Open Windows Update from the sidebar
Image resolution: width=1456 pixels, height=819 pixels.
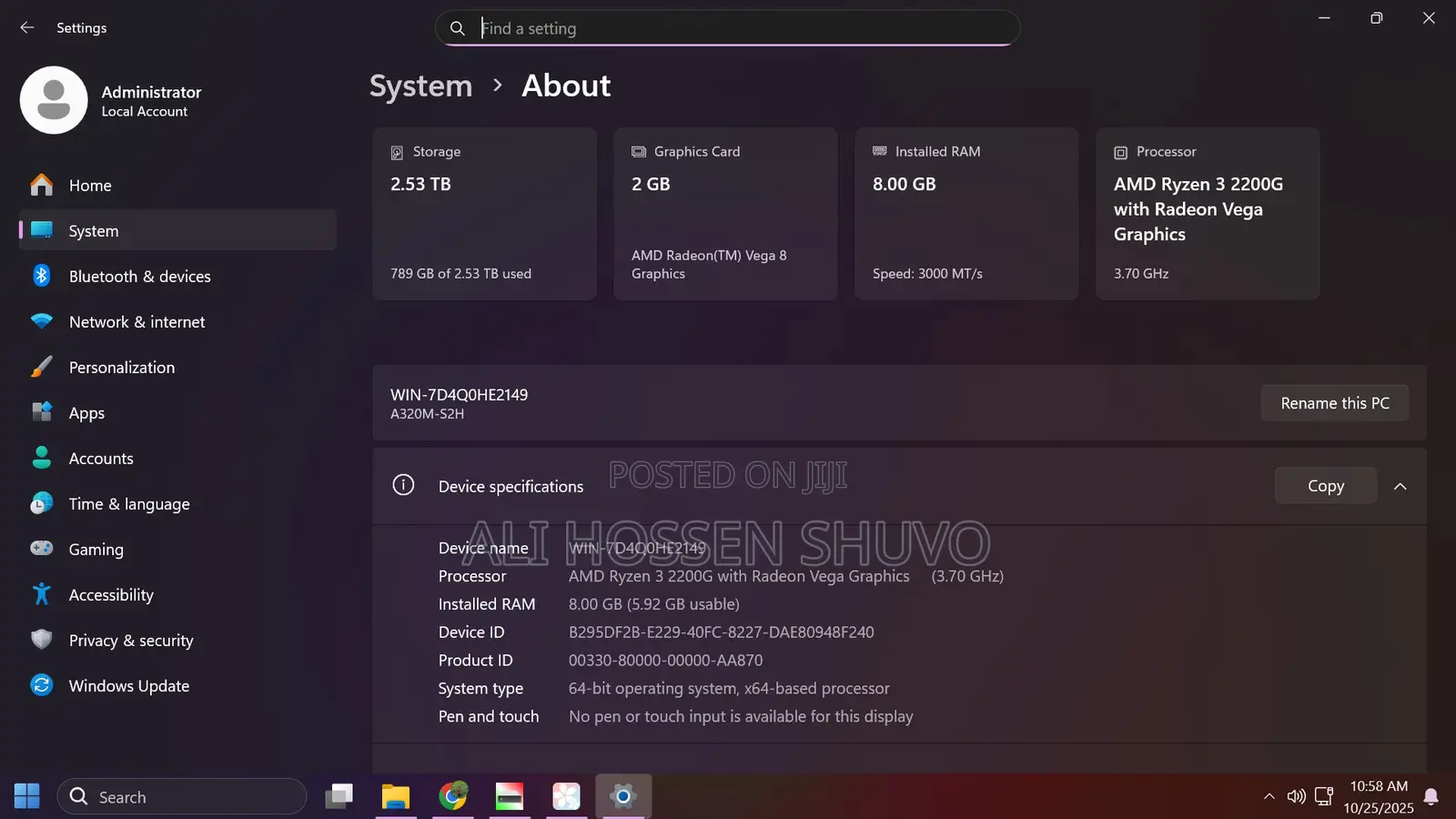click(128, 685)
